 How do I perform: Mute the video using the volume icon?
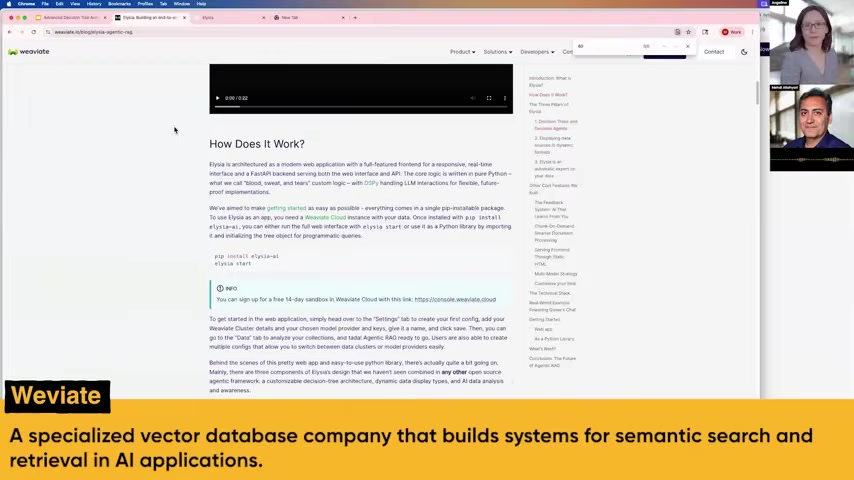pos(473,98)
